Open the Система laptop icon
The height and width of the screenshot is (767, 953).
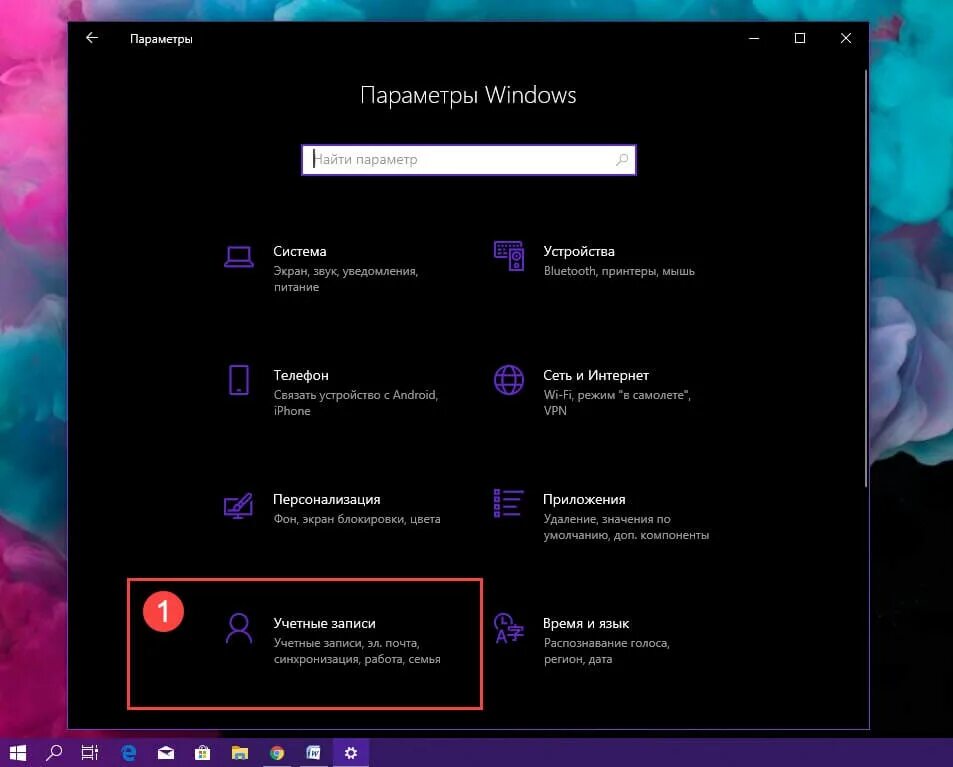point(239,257)
